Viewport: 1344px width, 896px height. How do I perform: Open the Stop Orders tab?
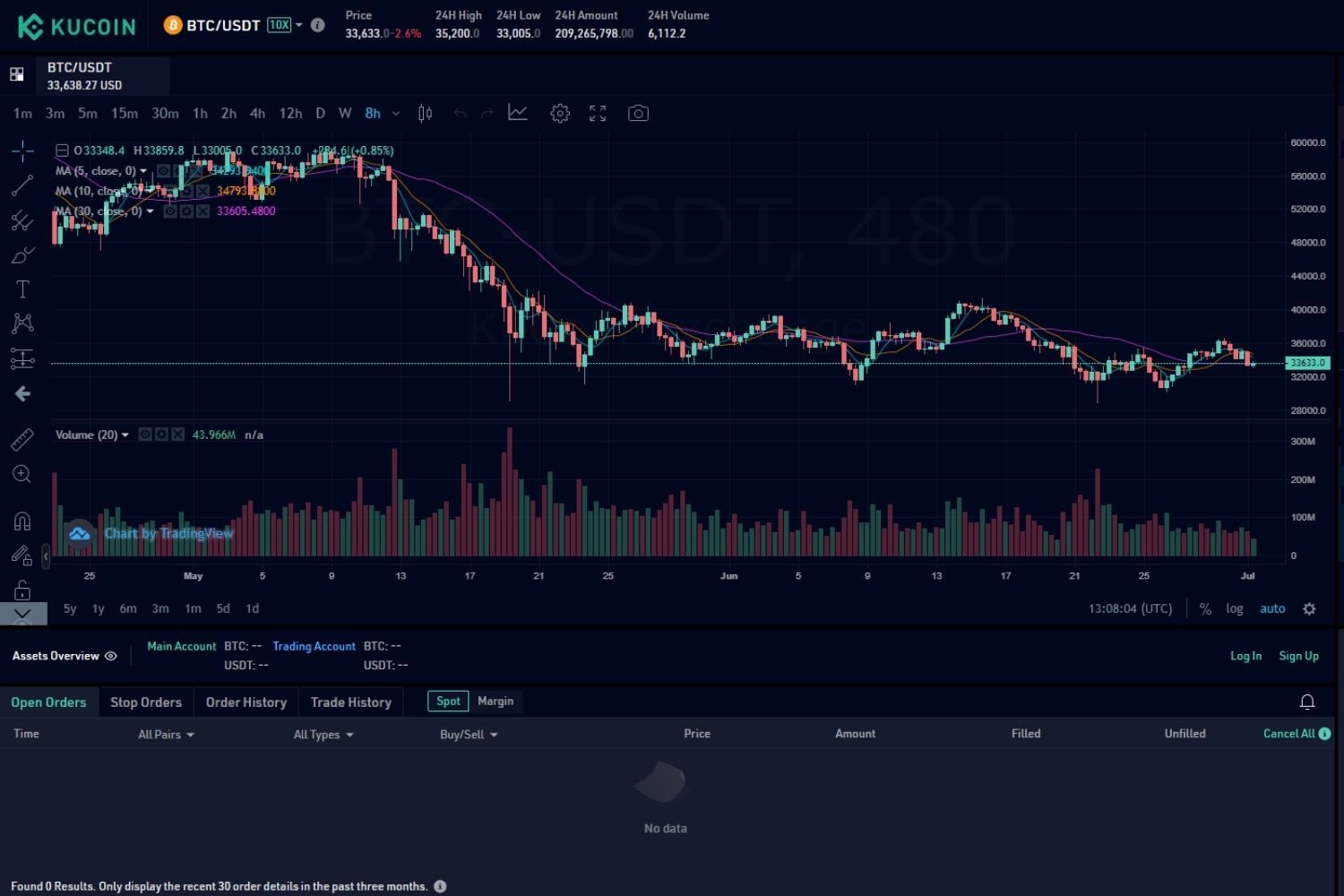click(146, 702)
